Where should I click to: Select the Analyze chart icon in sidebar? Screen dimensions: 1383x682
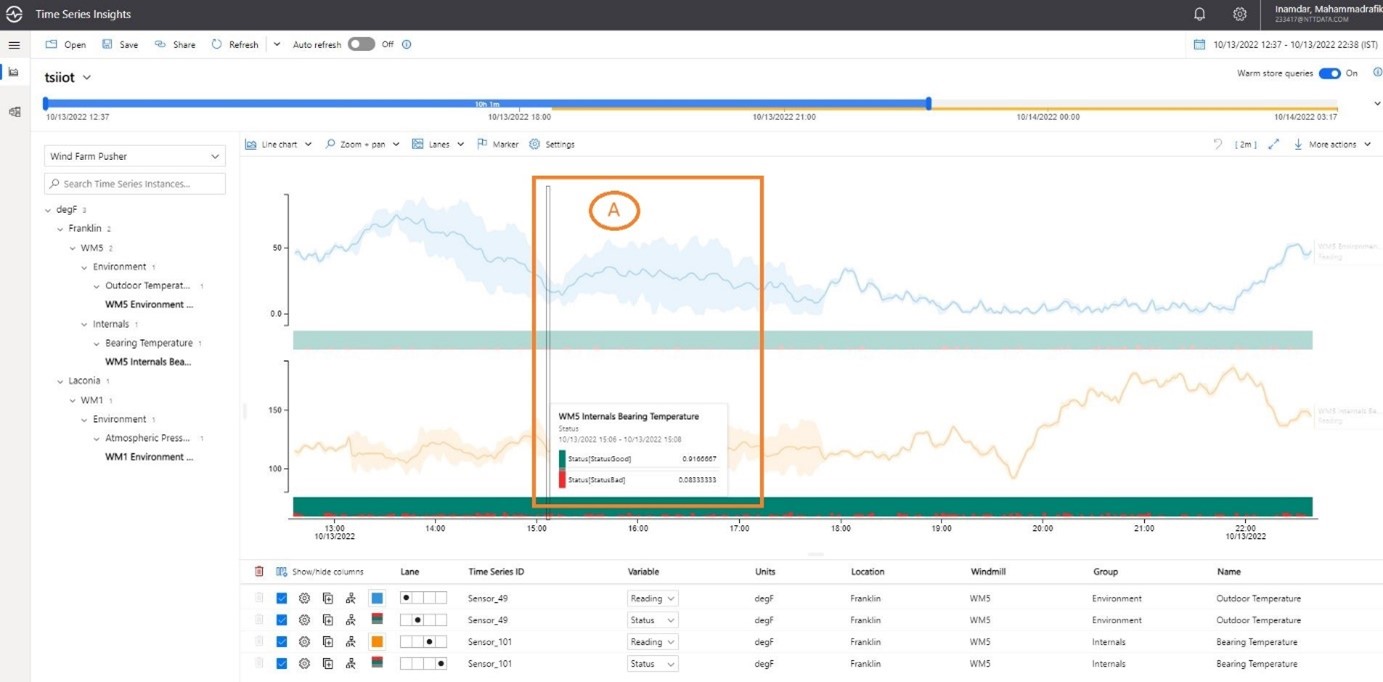tap(14, 72)
